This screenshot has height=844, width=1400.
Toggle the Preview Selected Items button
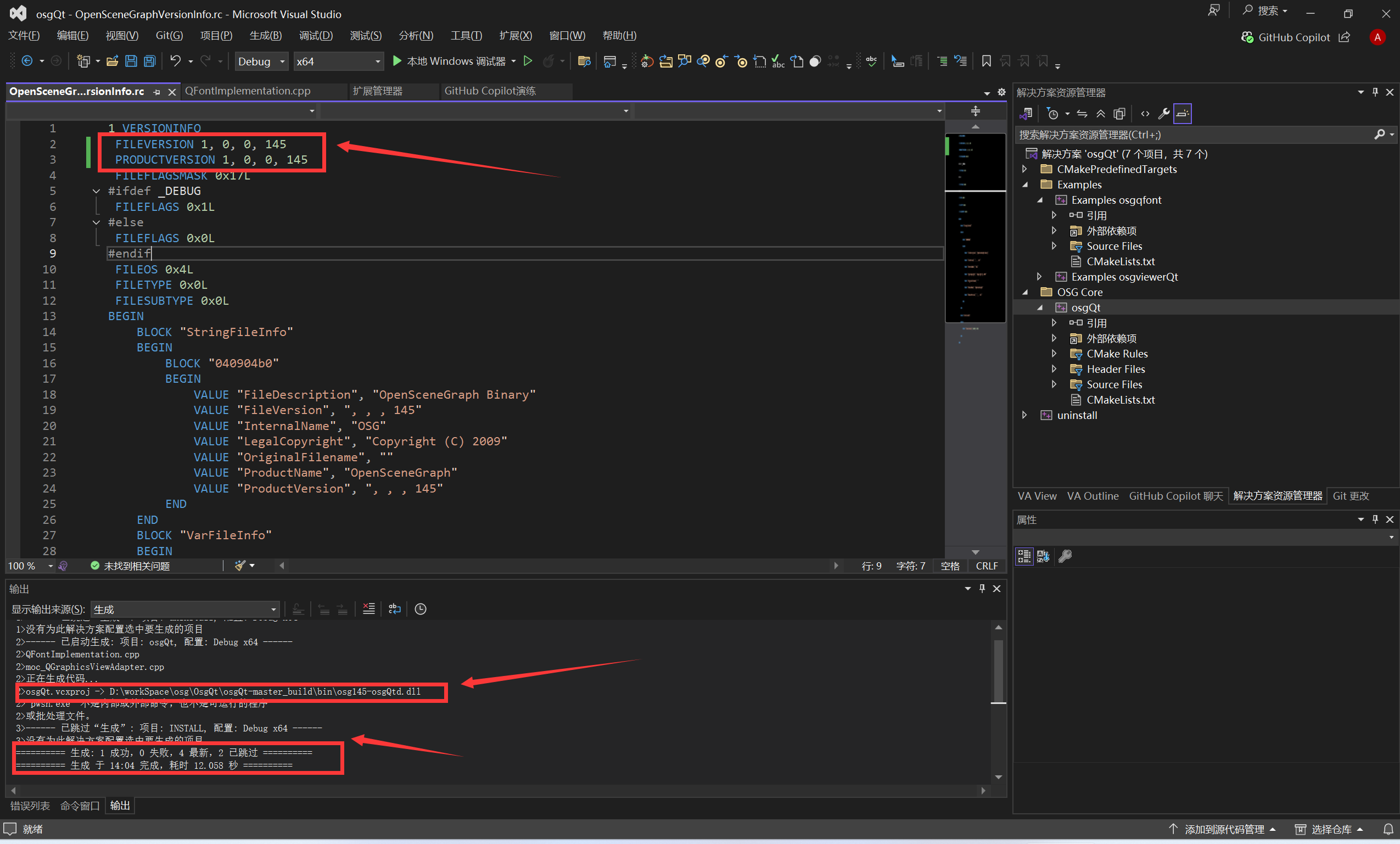pos(1183,114)
